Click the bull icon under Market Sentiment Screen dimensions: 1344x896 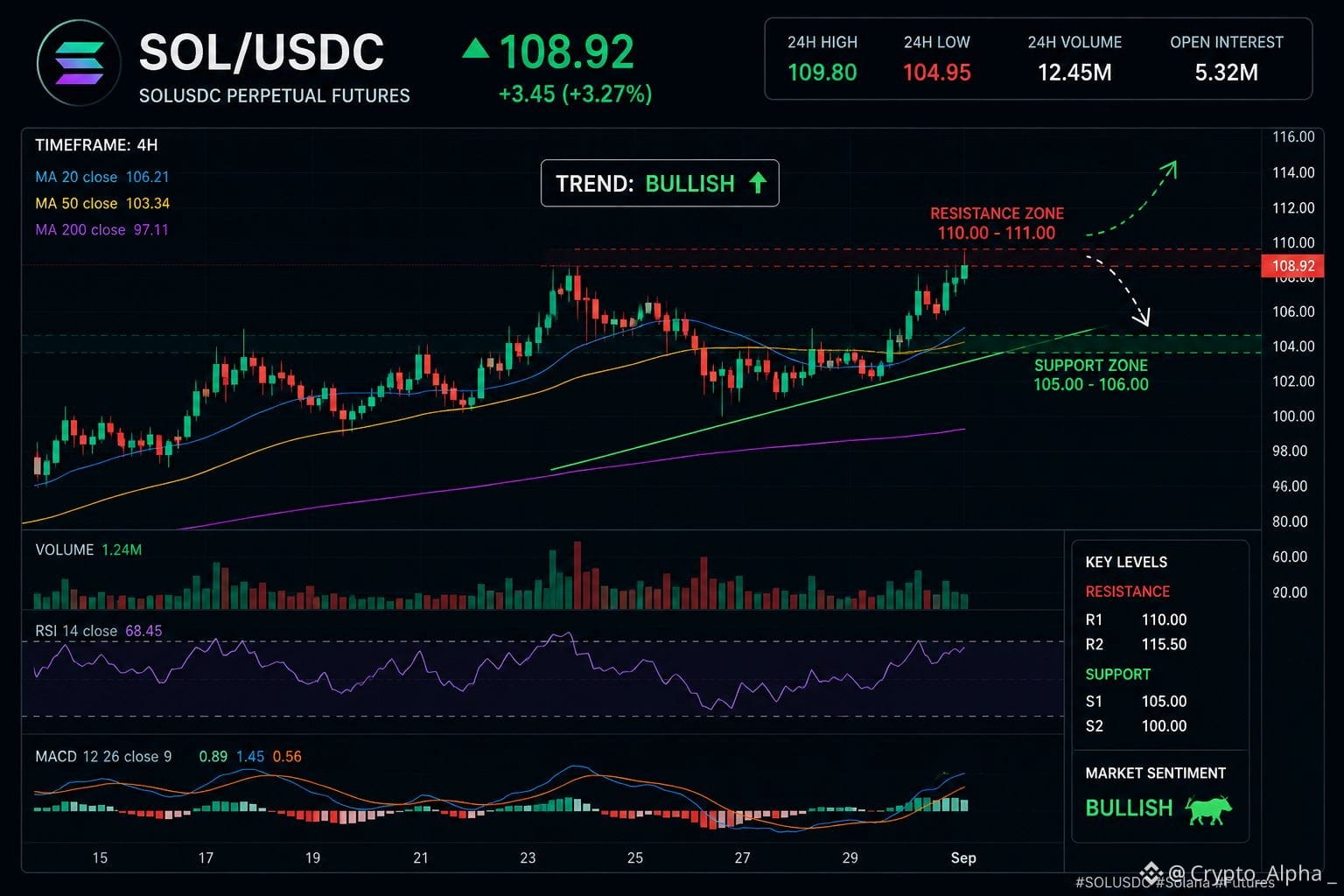[1208, 809]
